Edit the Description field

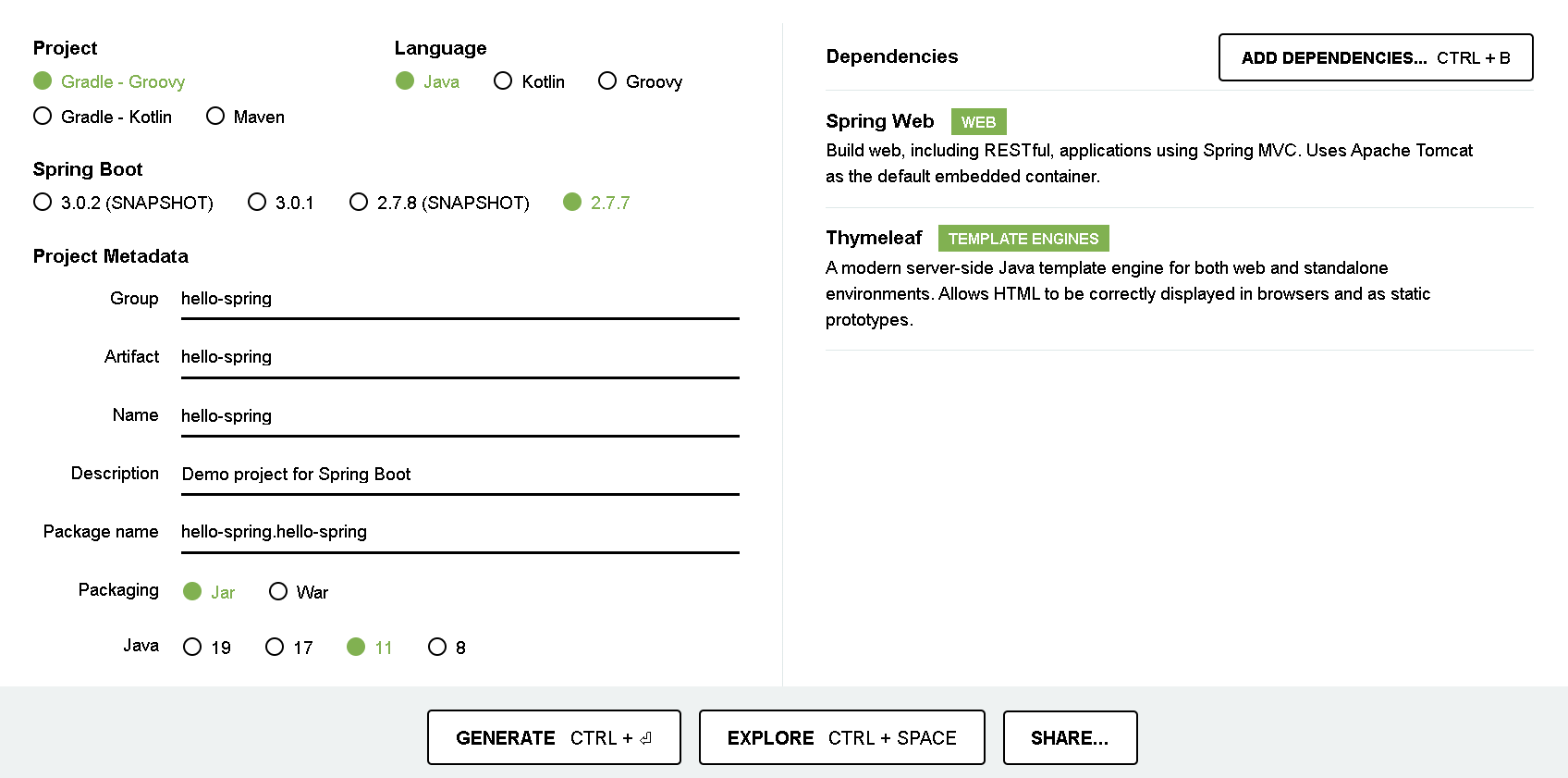click(460, 474)
